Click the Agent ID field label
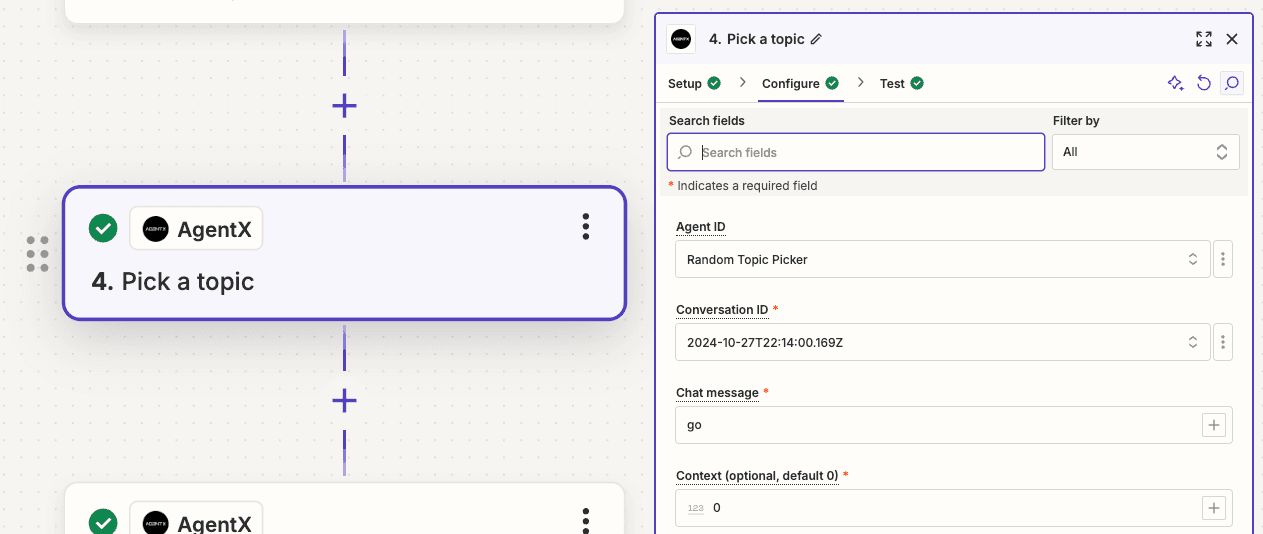The width and height of the screenshot is (1263, 534). [701, 227]
